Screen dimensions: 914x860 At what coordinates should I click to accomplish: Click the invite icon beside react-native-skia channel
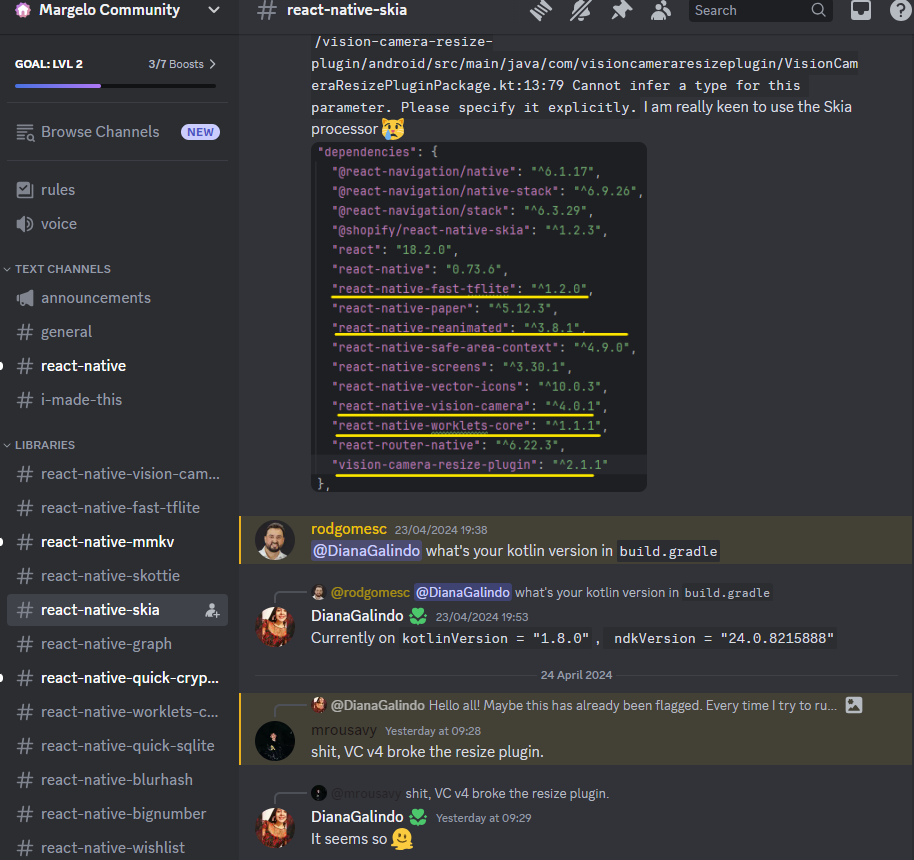click(211, 610)
